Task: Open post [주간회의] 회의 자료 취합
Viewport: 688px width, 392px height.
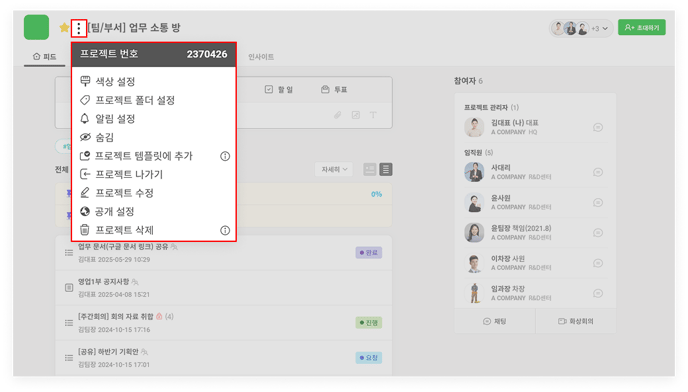Action: click(116, 316)
